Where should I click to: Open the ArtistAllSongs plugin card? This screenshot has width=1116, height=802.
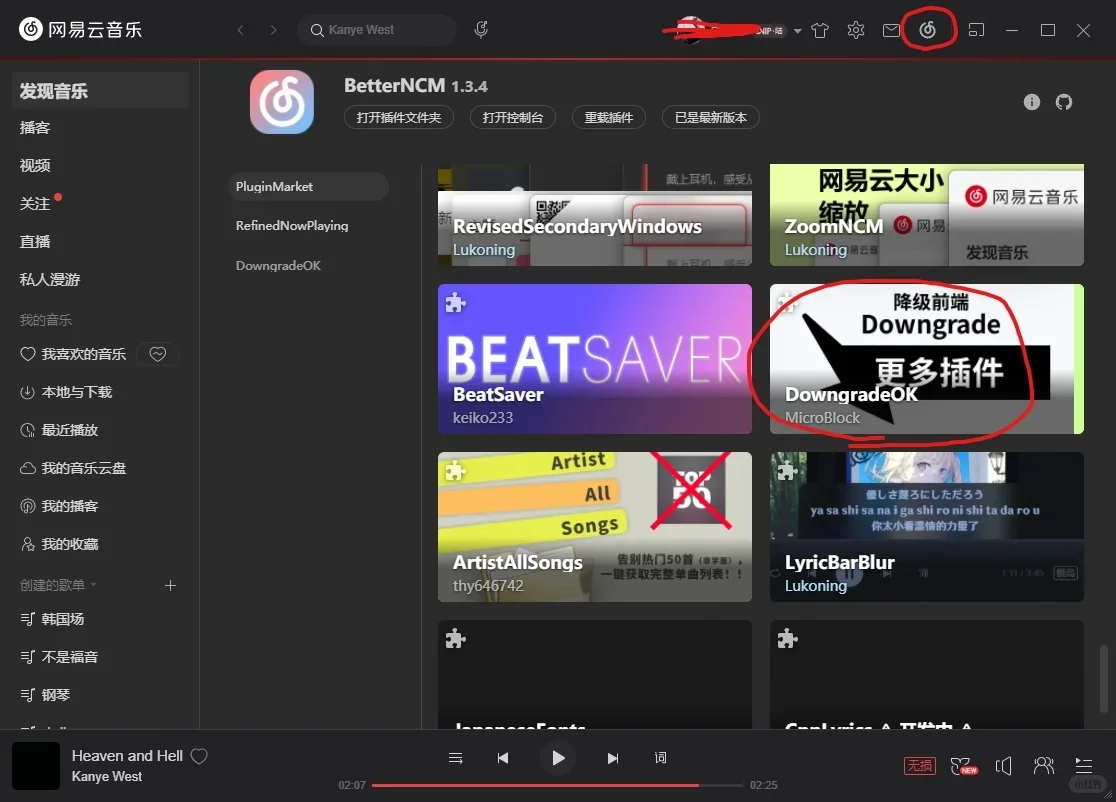[594, 527]
